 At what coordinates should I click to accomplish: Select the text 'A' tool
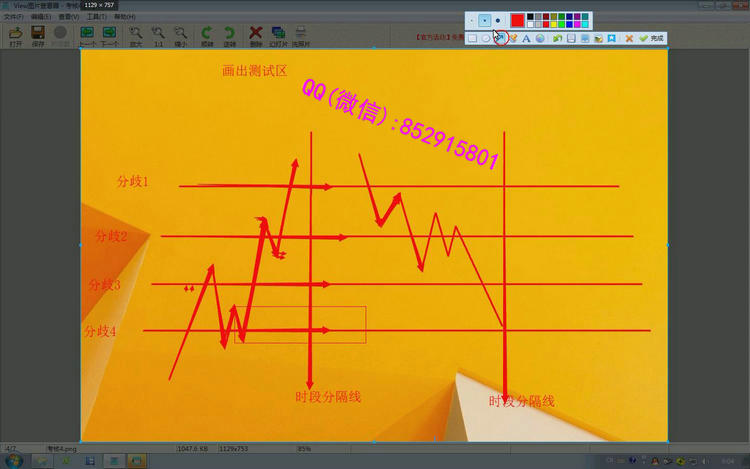point(526,38)
